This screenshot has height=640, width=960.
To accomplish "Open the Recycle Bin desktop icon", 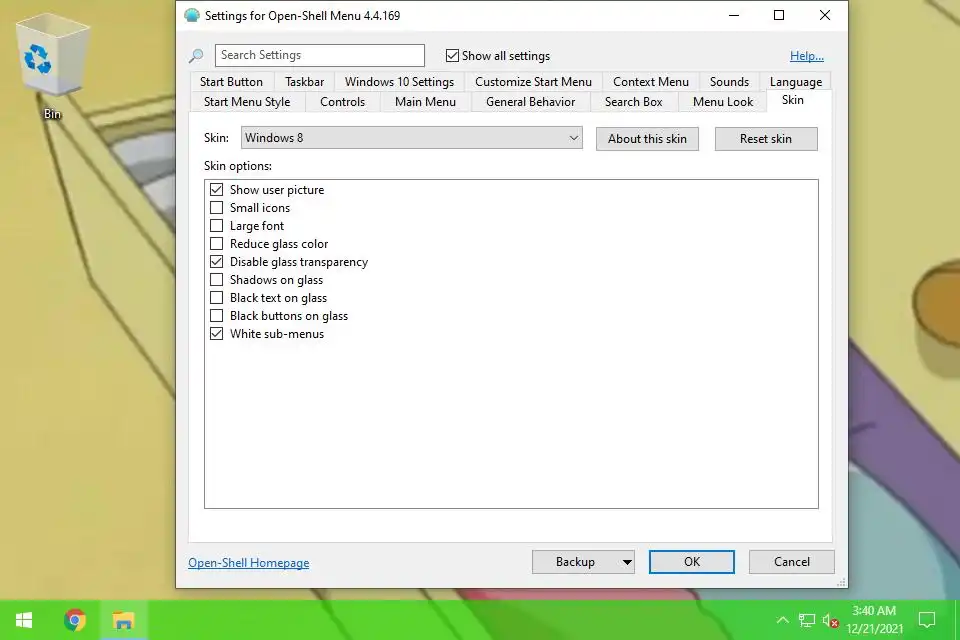I will (52, 64).
